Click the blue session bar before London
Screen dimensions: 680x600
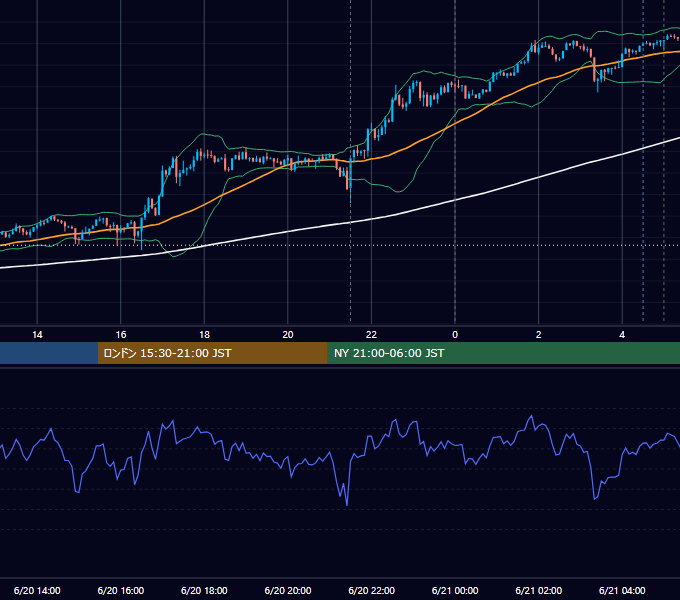(49, 353)
